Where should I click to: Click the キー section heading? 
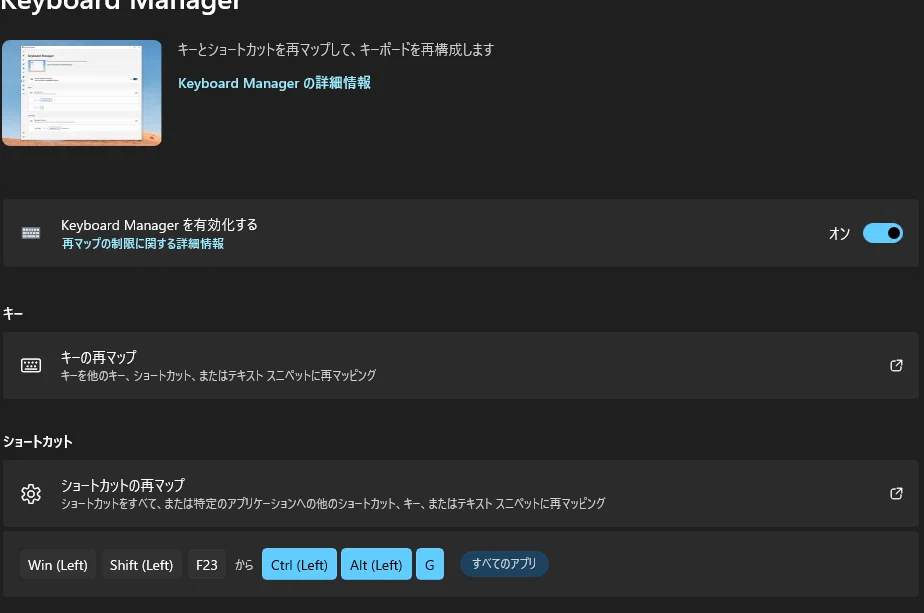pyautogui.click(x=13, y=313)
